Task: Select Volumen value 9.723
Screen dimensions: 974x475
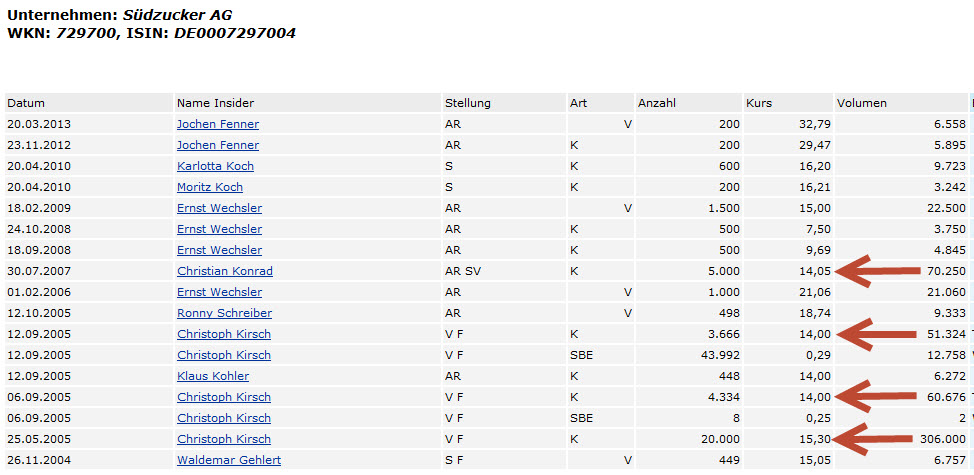Action: pyautogui.click(x=950, y=166)
